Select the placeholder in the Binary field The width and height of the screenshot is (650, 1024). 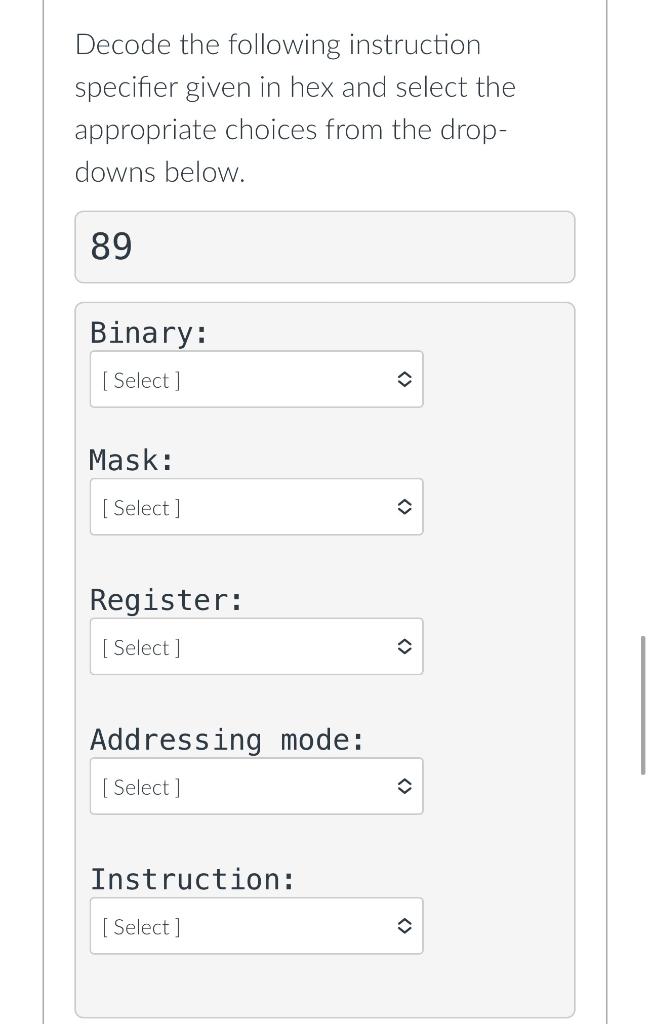coord(140,380)
